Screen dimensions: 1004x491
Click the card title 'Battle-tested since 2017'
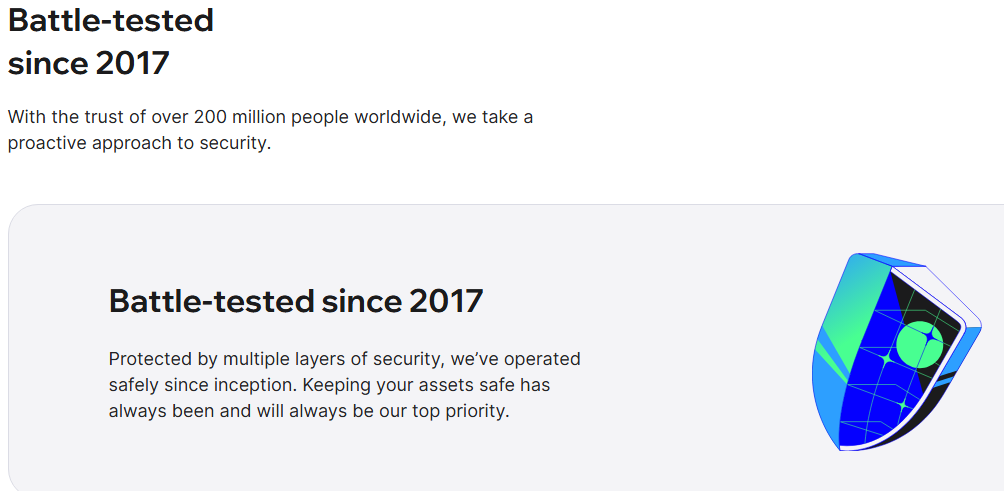pyautogui.click(x=295, y=301)
